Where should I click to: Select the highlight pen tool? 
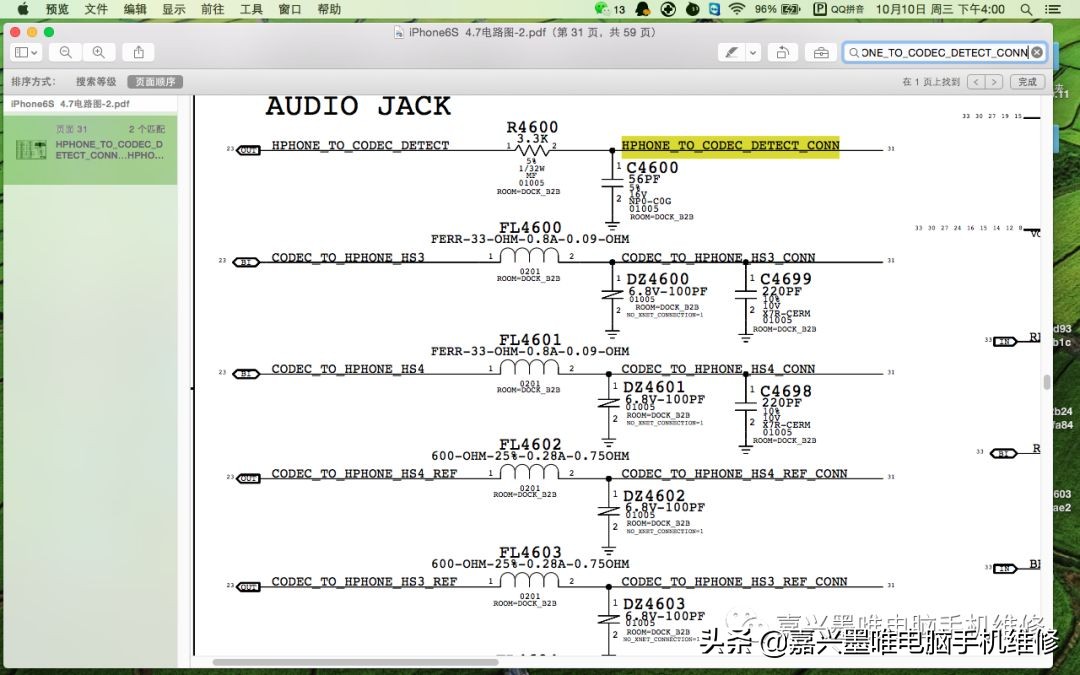pos(731,52)
